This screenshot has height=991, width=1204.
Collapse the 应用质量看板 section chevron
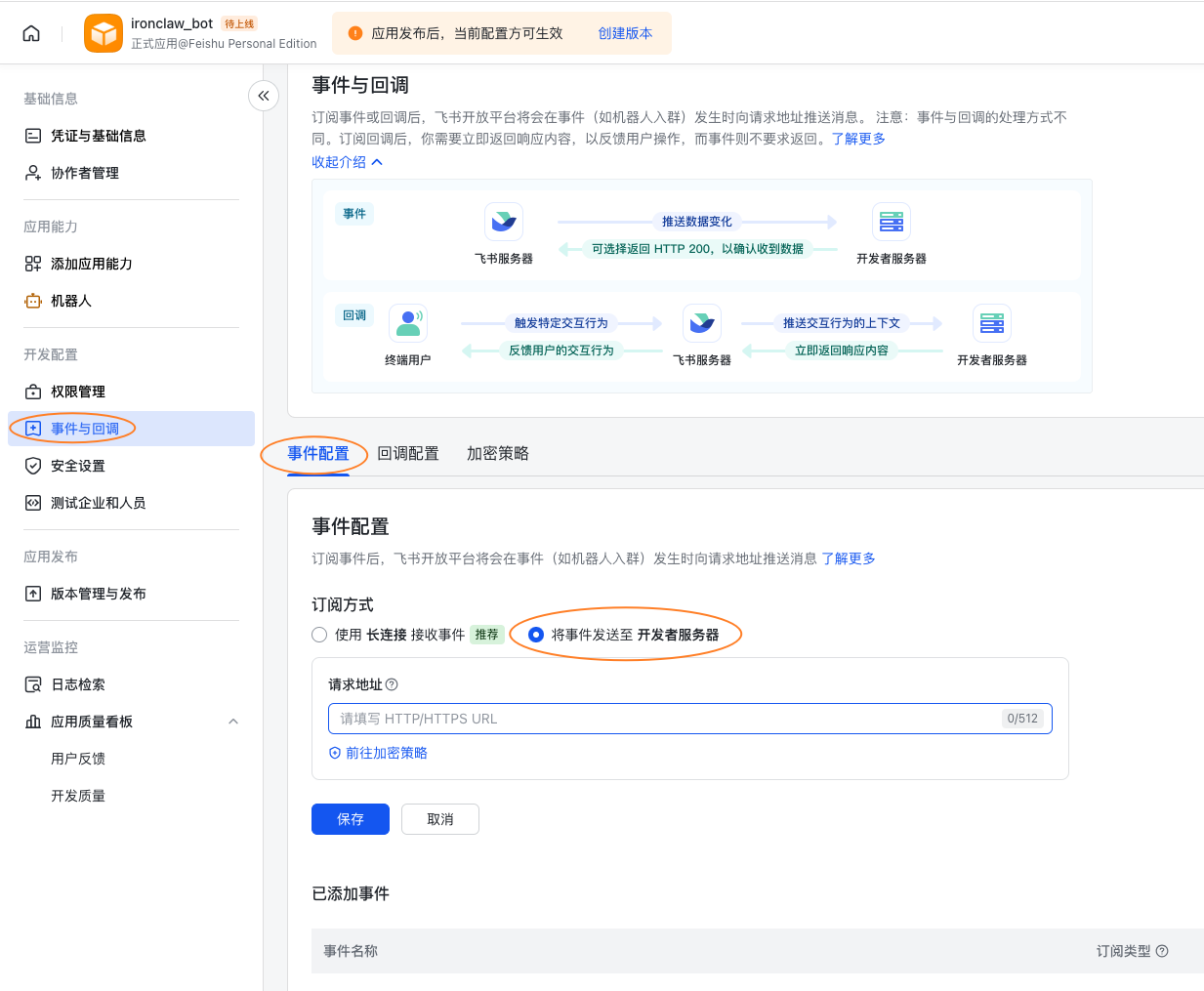(233, 722)
